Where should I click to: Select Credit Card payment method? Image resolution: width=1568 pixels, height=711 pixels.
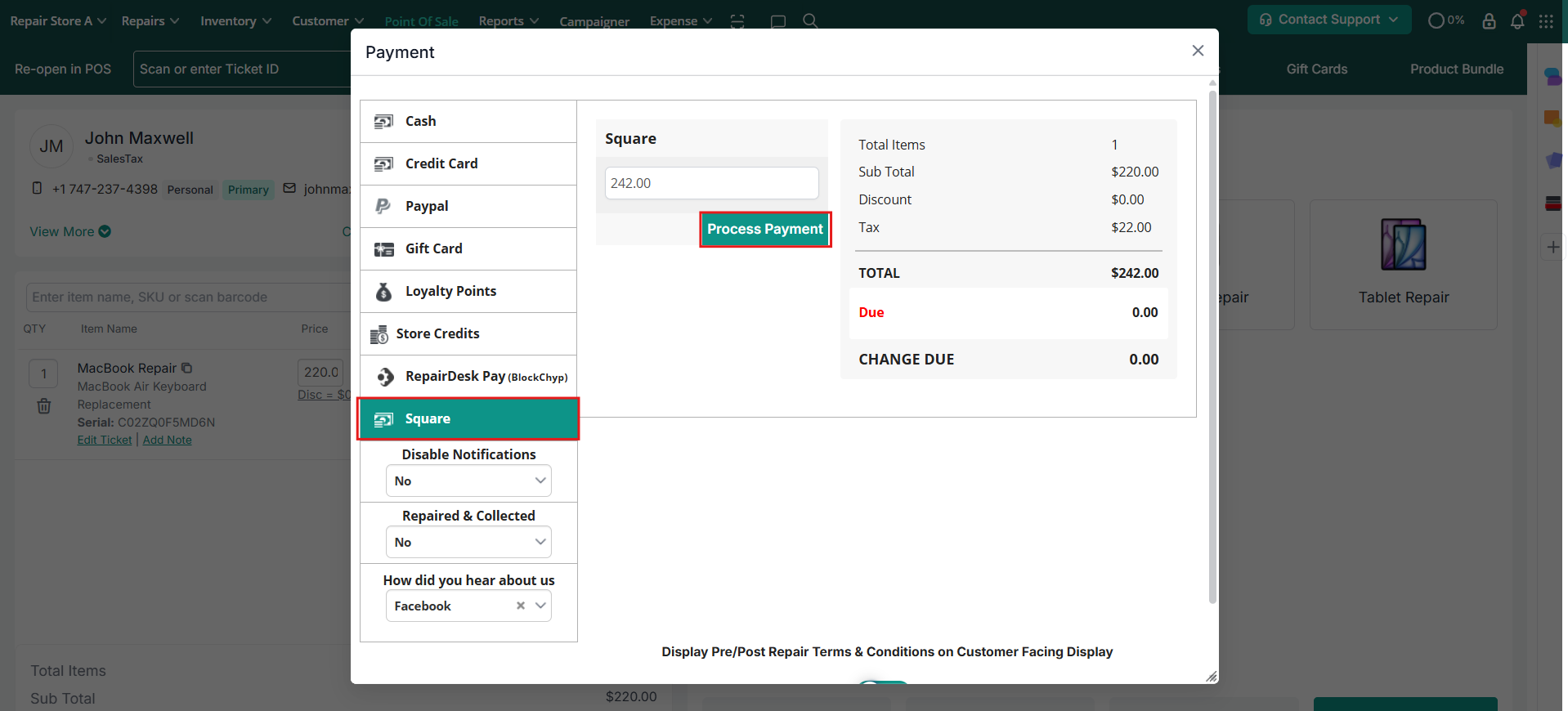pos(468,163)
